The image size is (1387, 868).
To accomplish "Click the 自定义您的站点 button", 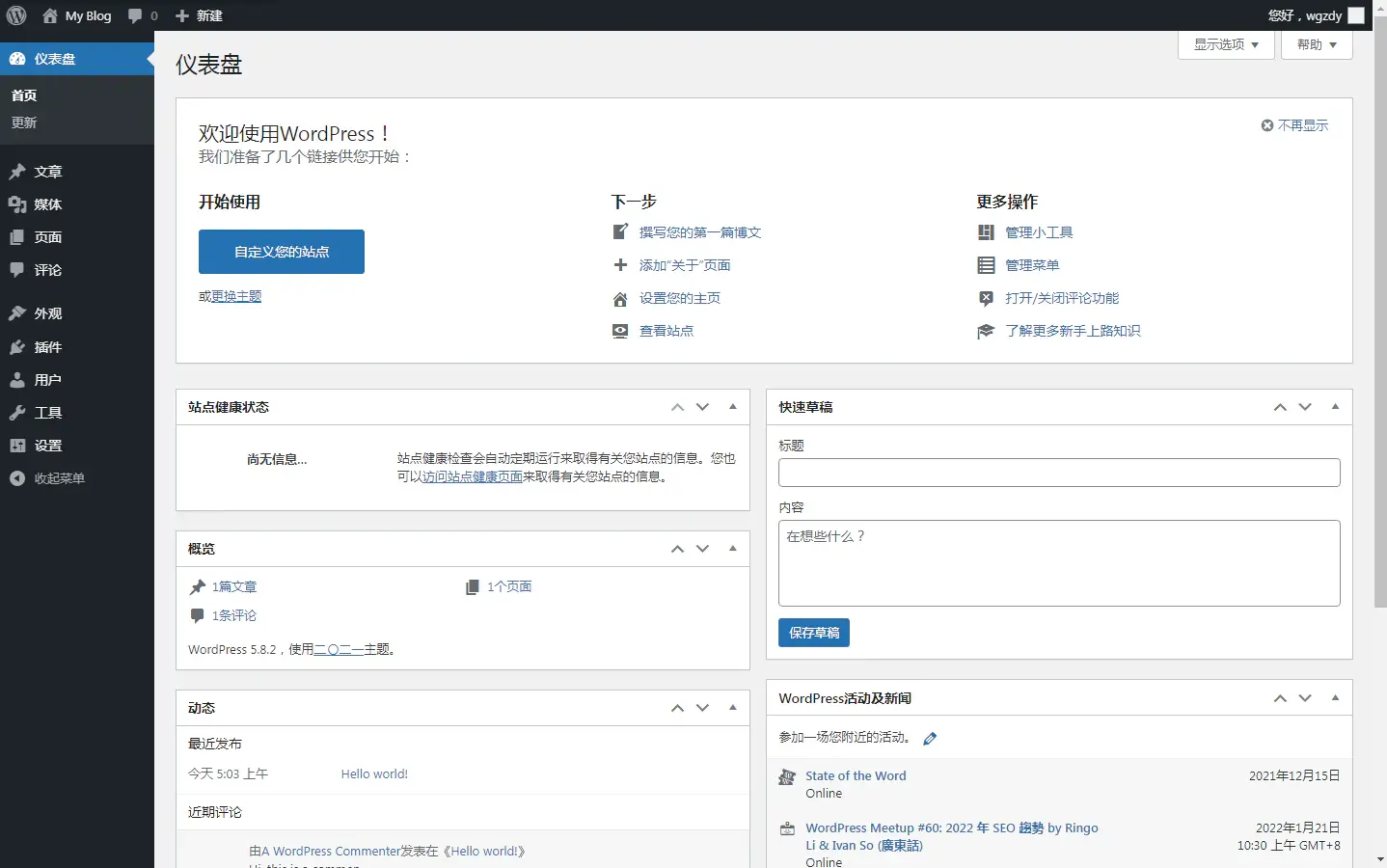I will coord(282,252).
